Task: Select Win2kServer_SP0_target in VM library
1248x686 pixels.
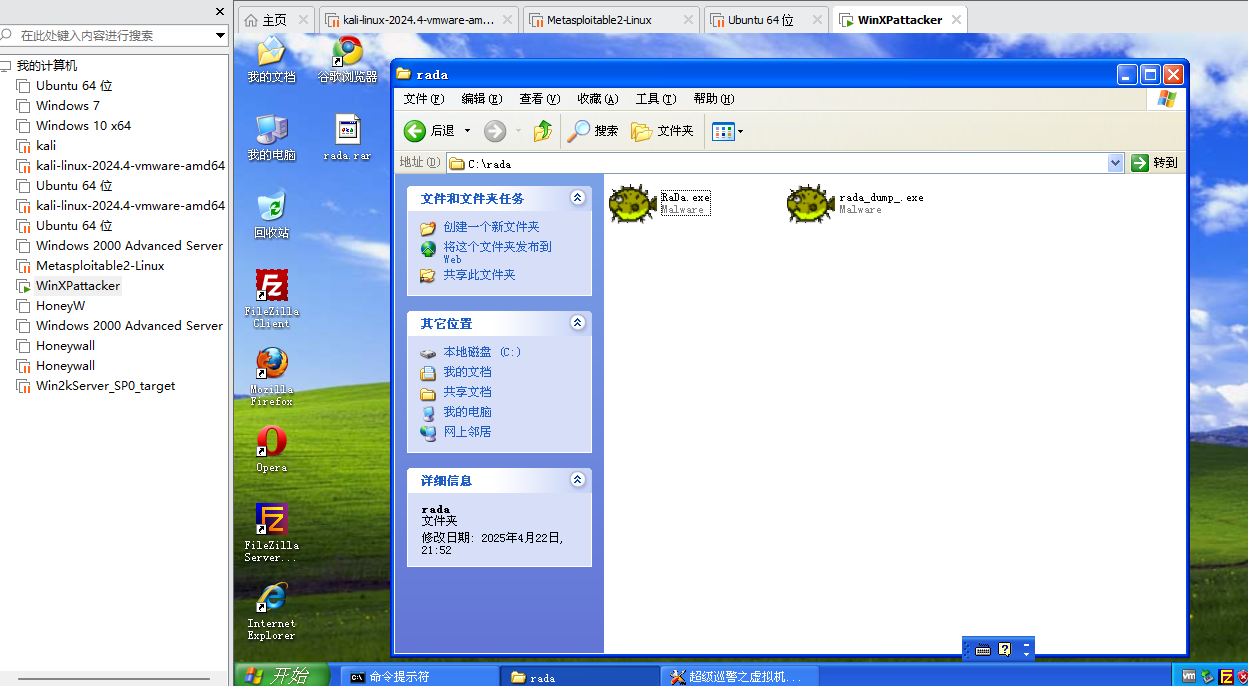Action: [x=105, y=386]
